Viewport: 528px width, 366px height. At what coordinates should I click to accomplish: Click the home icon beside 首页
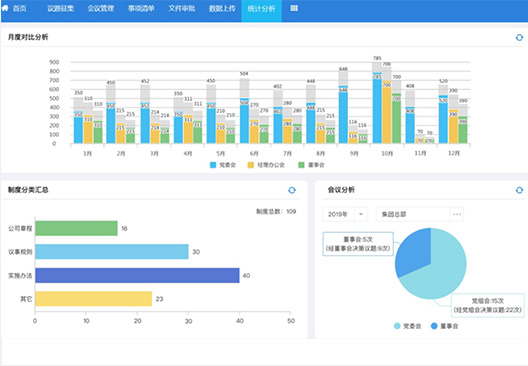5,8
